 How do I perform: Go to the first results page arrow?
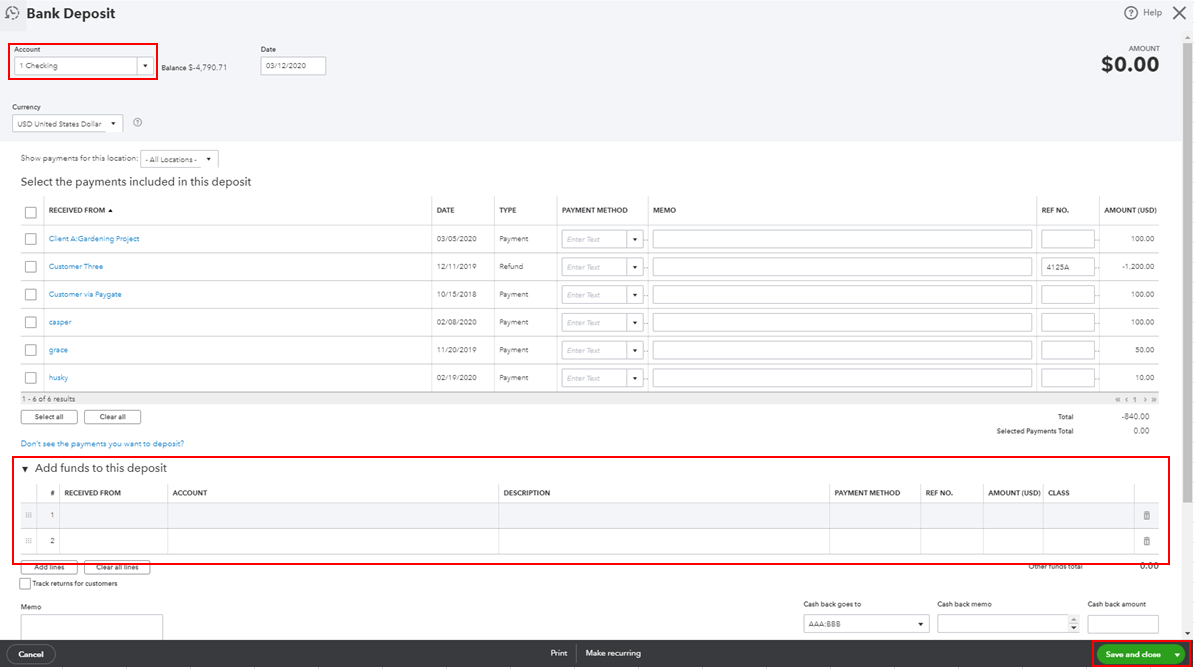pos(1118,400)
